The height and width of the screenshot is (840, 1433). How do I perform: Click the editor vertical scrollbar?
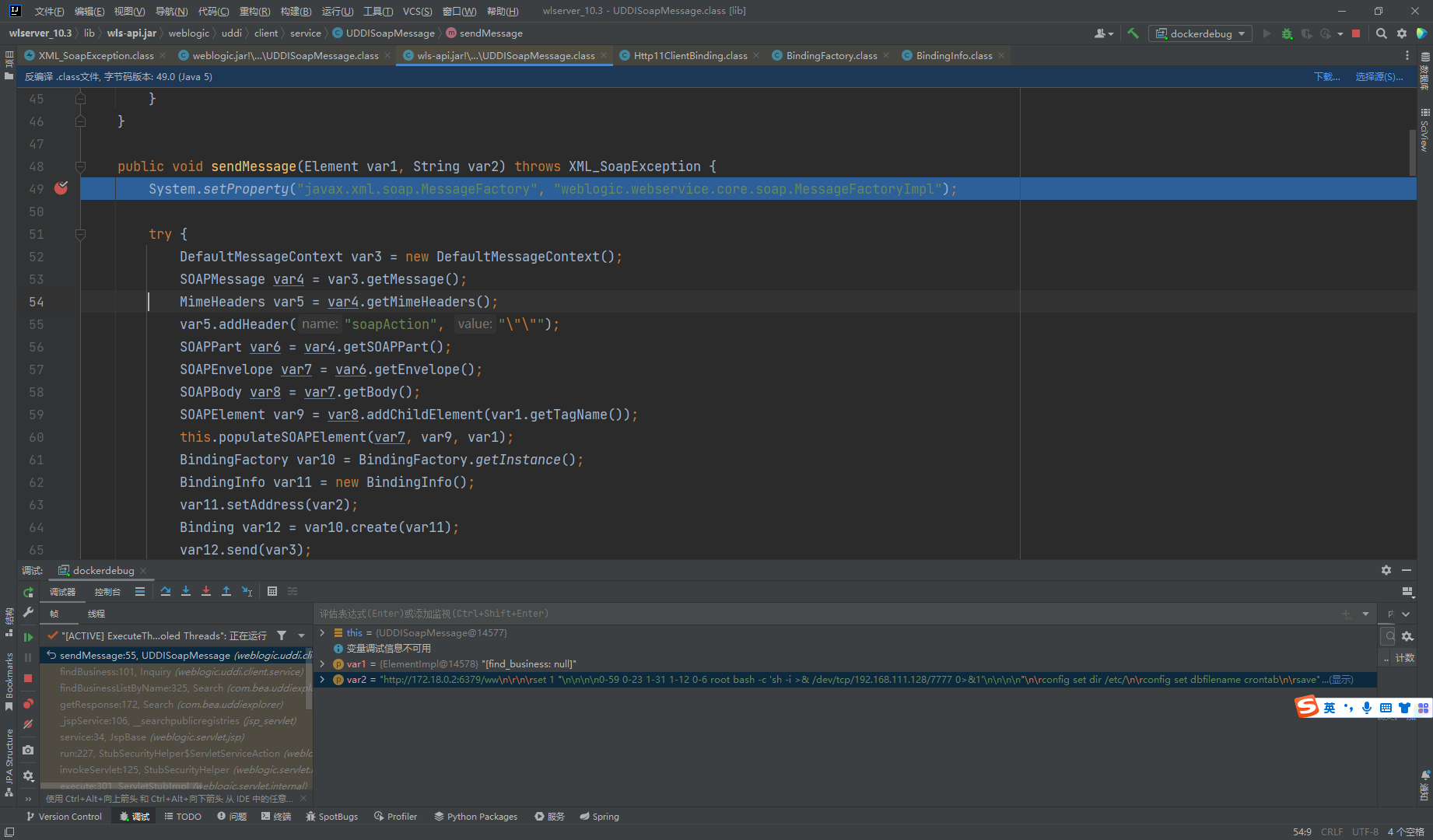click(x=1413, y=152)
